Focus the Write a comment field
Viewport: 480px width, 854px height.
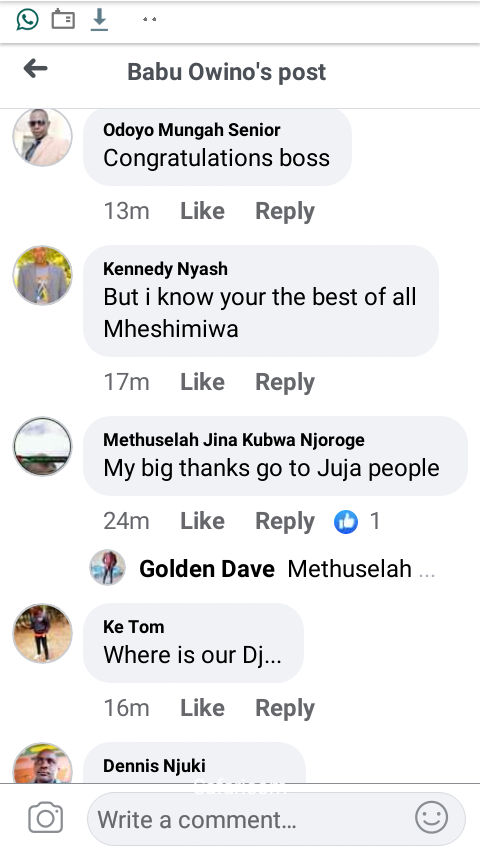point(276,819)
